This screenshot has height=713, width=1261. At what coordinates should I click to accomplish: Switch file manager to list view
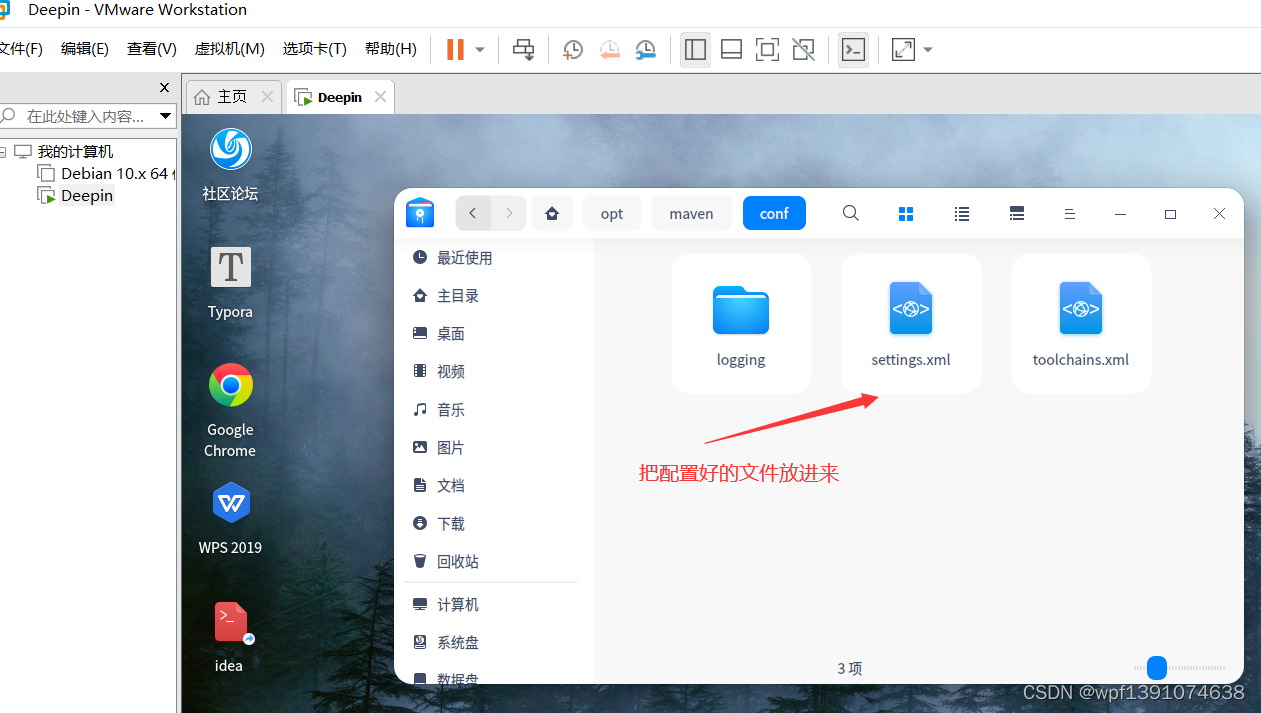tap(961, 213)
